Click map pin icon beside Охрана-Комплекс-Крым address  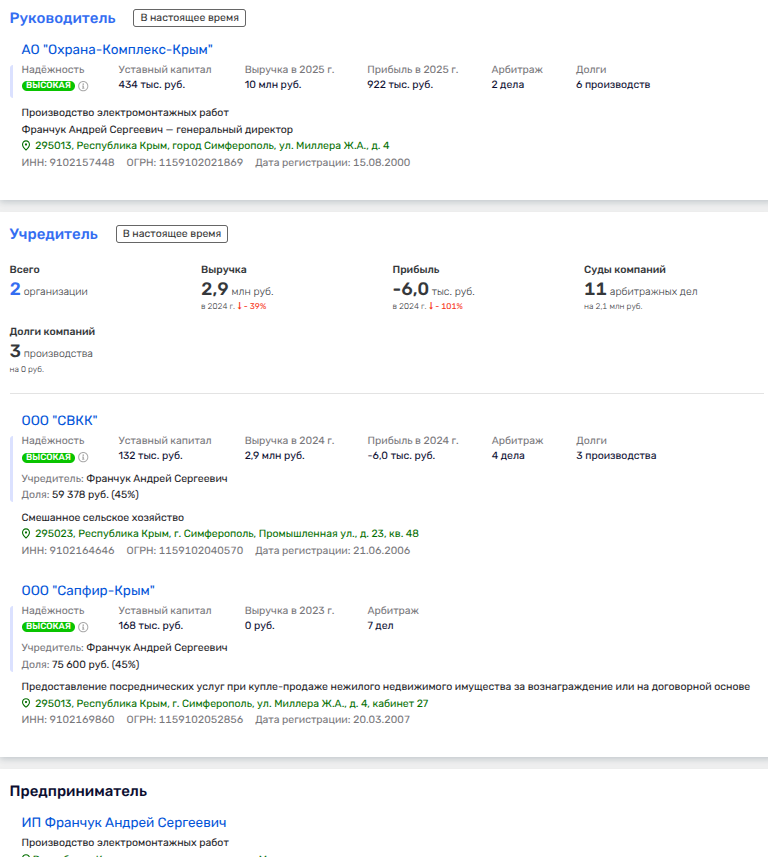tap(26, 146)
